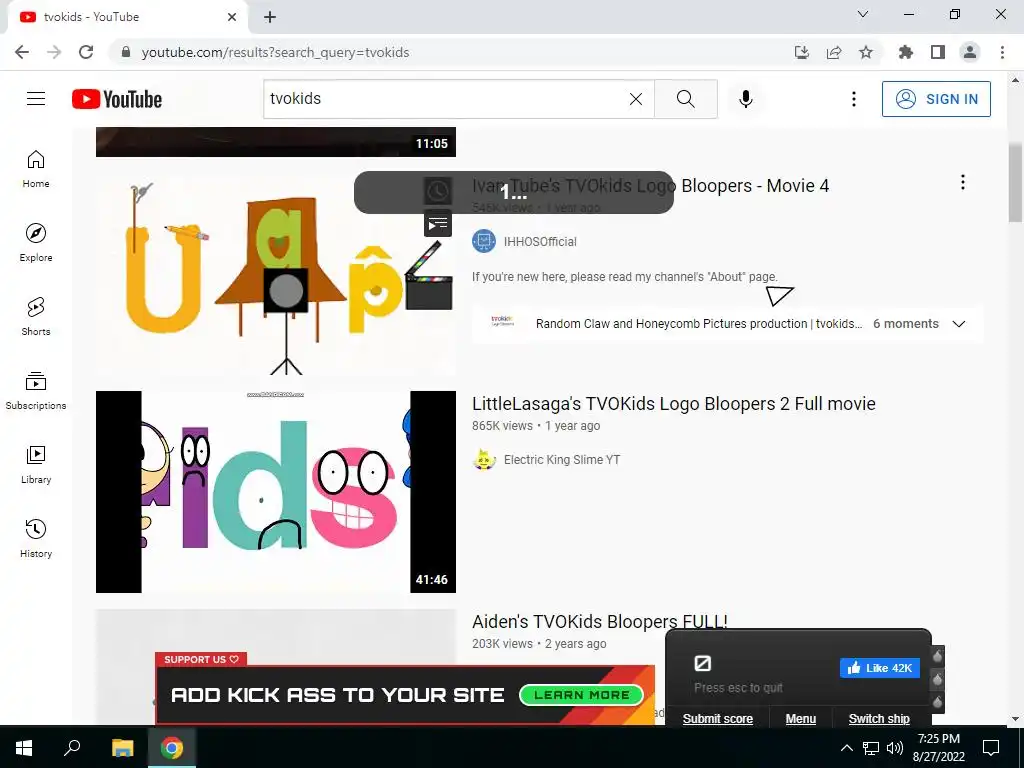Play LittleLasaga's video thumbnail 41:46
Screen dimensions: 1024x768
tap(276, 492)
